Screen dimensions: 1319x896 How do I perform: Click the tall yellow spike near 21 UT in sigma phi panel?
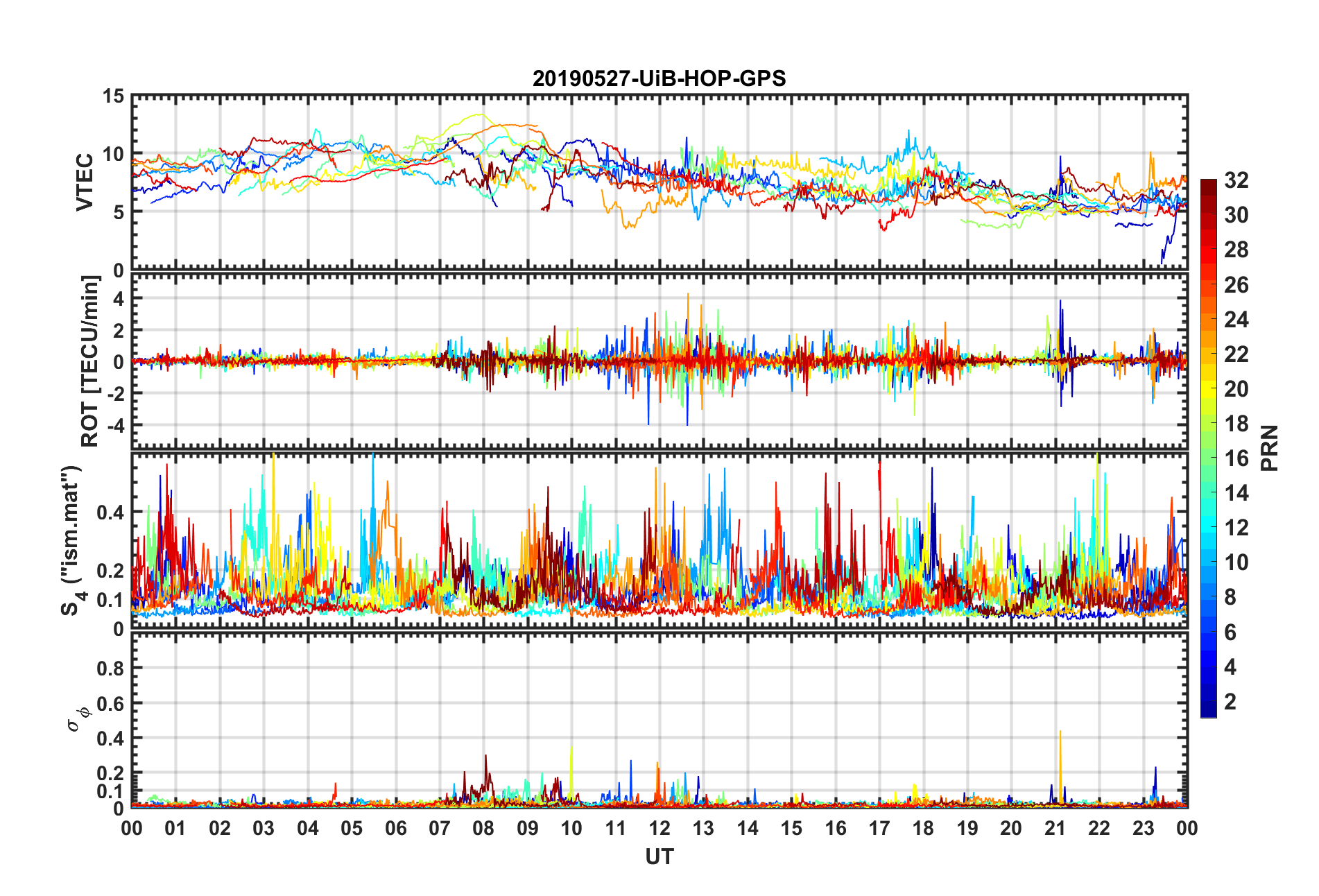point(1060,763)
